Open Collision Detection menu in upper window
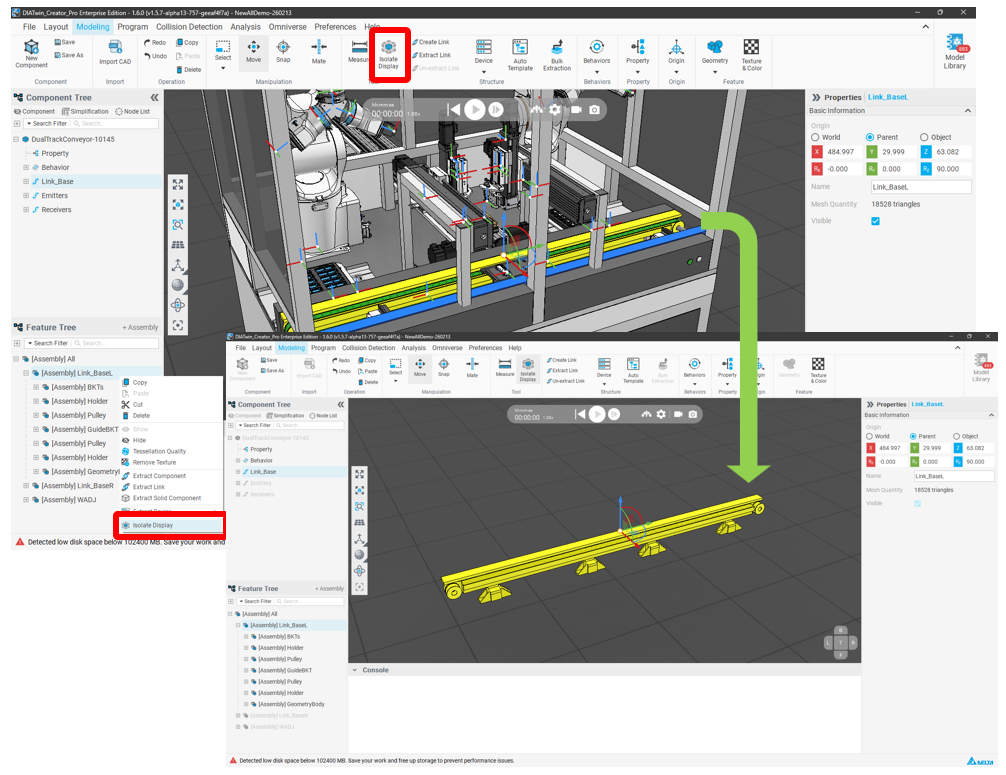This screenshot has width=1006, height=775. pyautogui.click(x=189, y=27)
